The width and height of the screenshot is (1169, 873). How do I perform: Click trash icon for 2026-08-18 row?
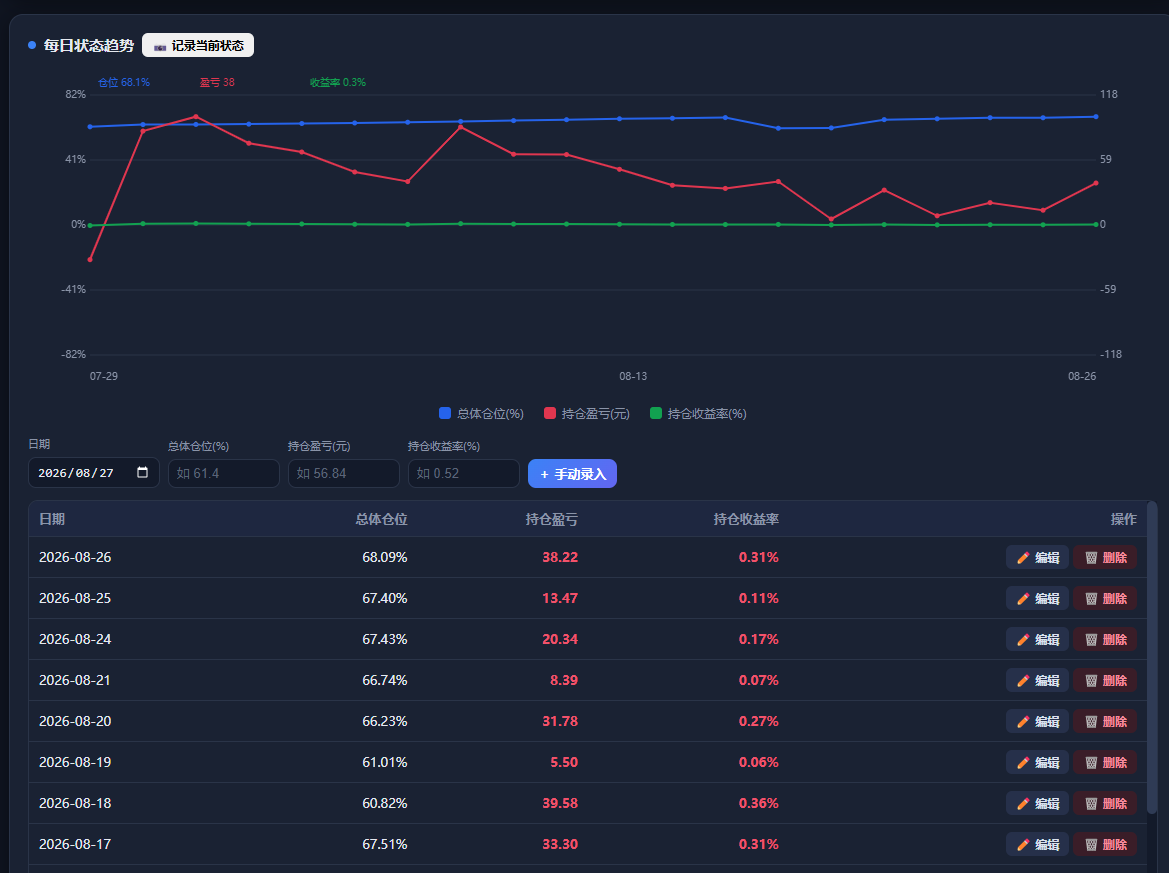coord(1091,804)
